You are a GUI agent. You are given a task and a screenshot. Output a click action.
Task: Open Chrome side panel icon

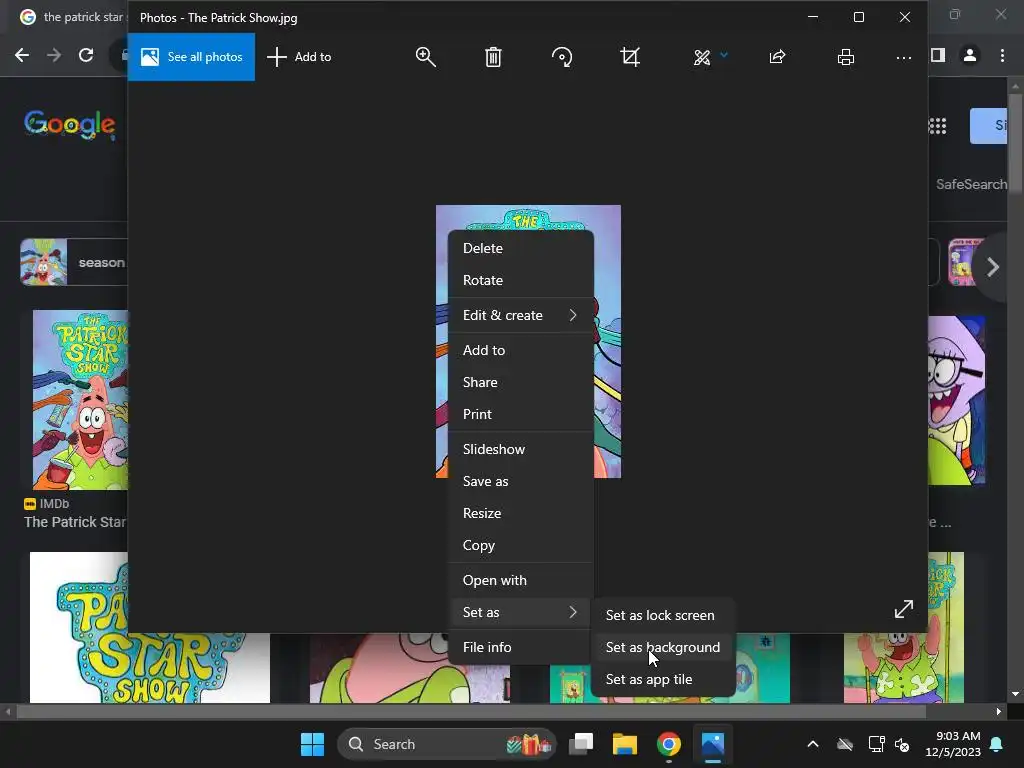click(938, 56)
